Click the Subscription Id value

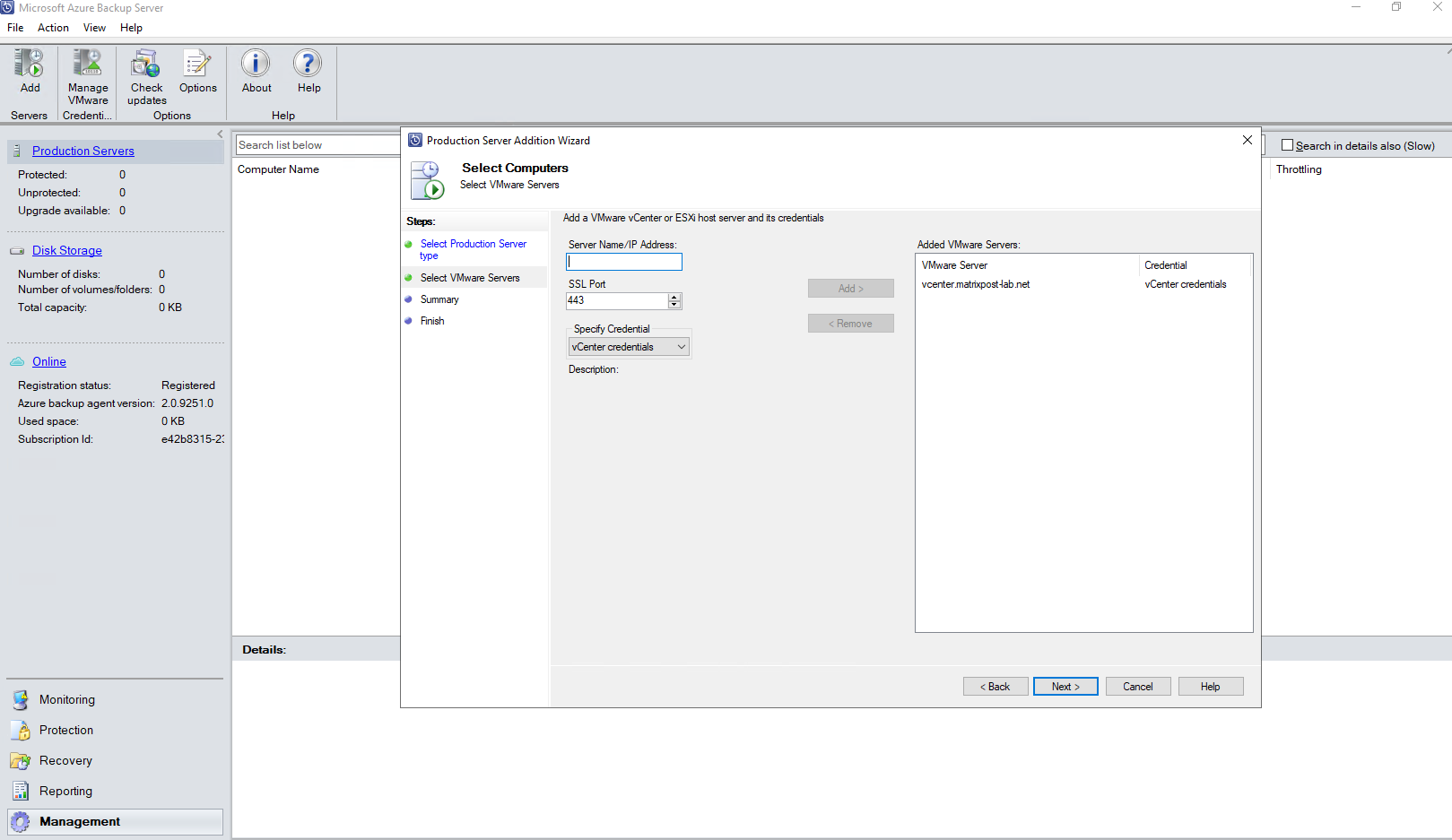coord(193,439)
